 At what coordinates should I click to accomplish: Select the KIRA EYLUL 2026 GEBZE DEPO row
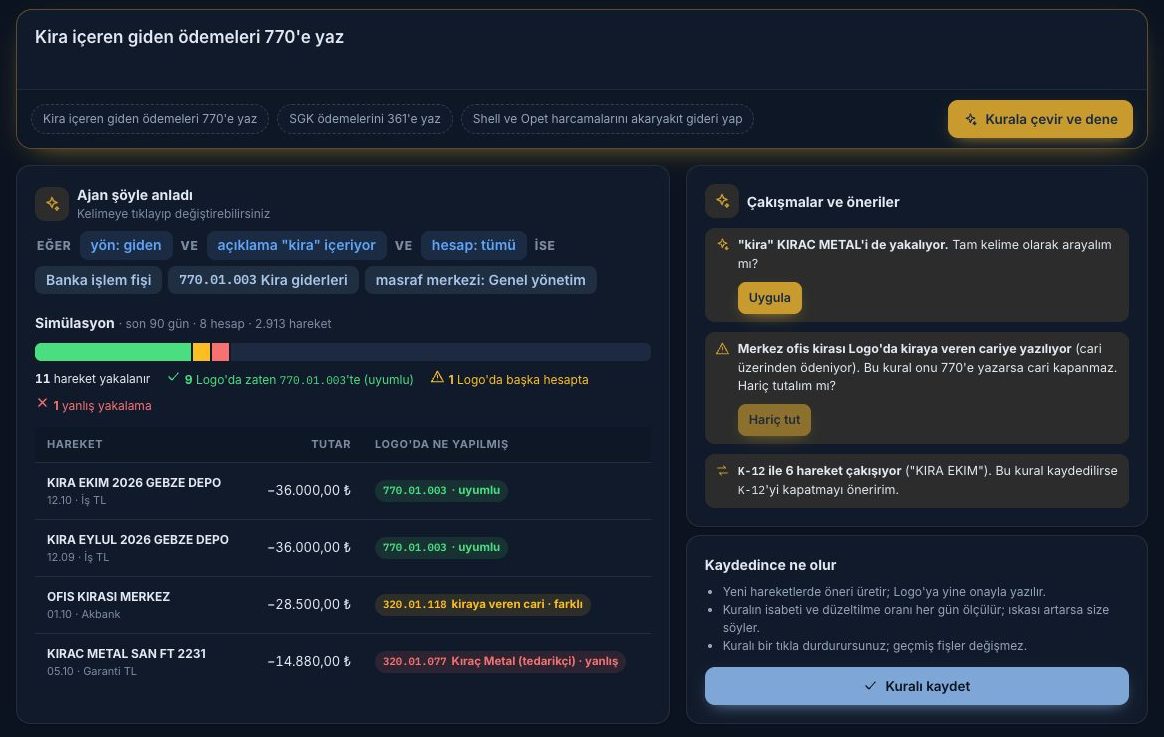(343, 548)
